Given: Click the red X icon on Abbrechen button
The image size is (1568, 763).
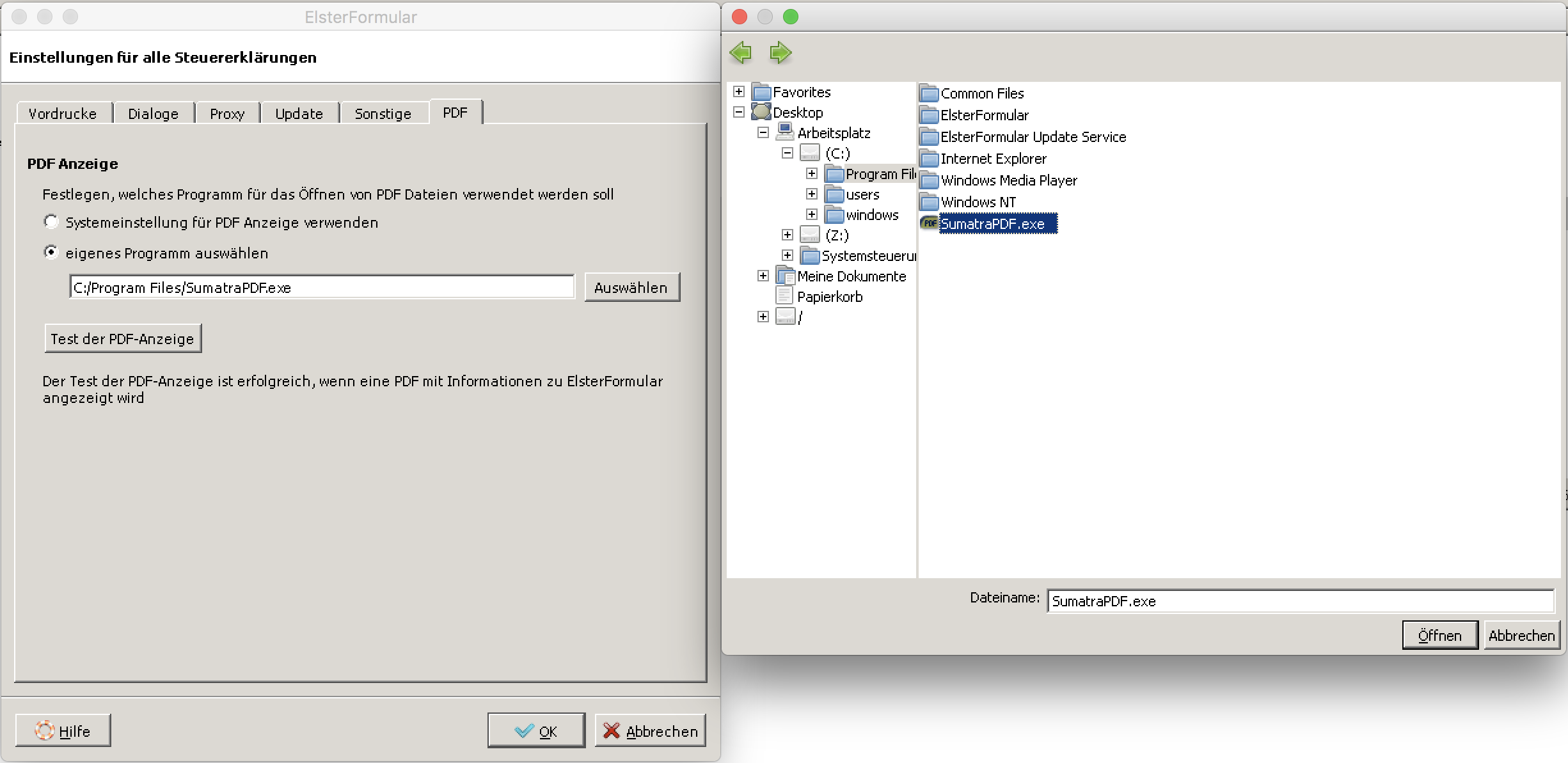Looking at the screenshot, I should [612, 730].
